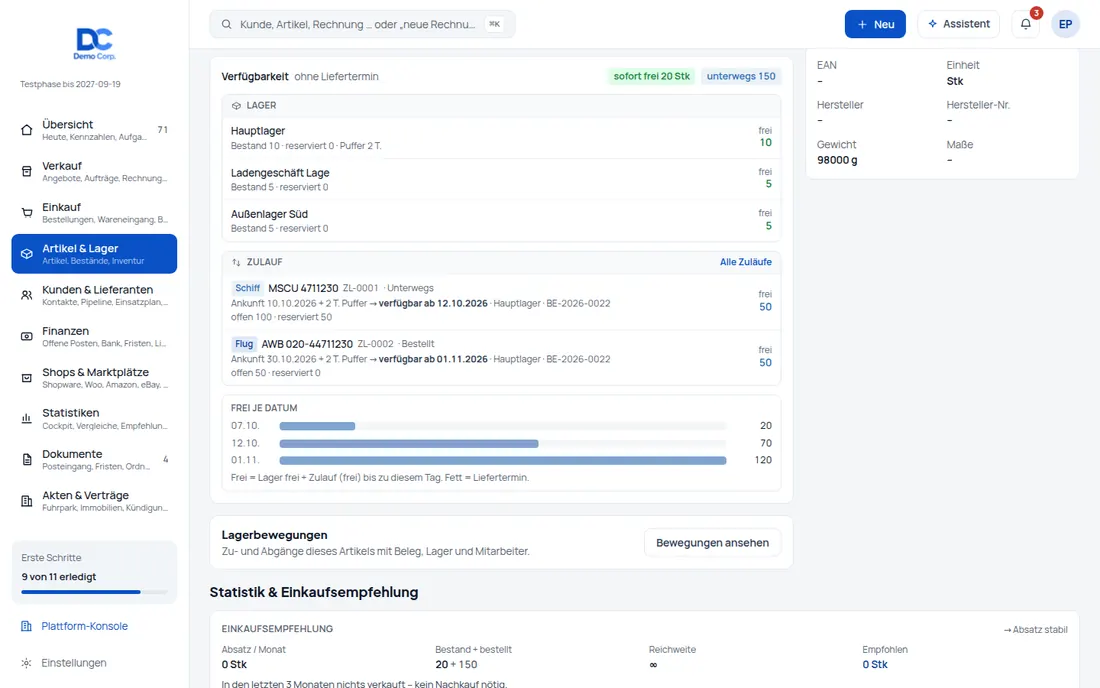Click the Artikel & Lager box icon
Viewport: 1100px width, 688px height.
[27, 254]
